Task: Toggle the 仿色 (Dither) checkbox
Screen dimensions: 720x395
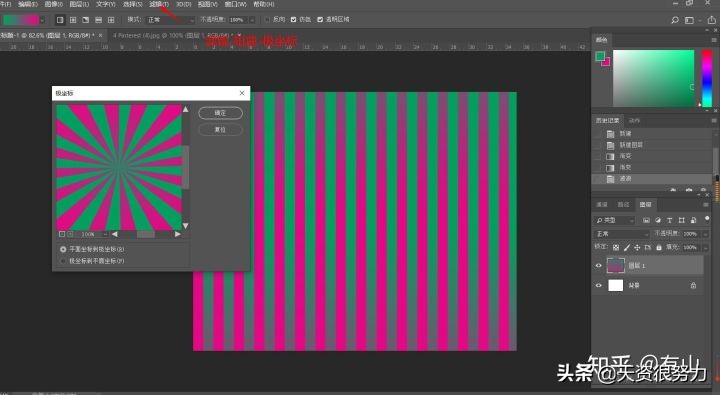Action: 293,20
